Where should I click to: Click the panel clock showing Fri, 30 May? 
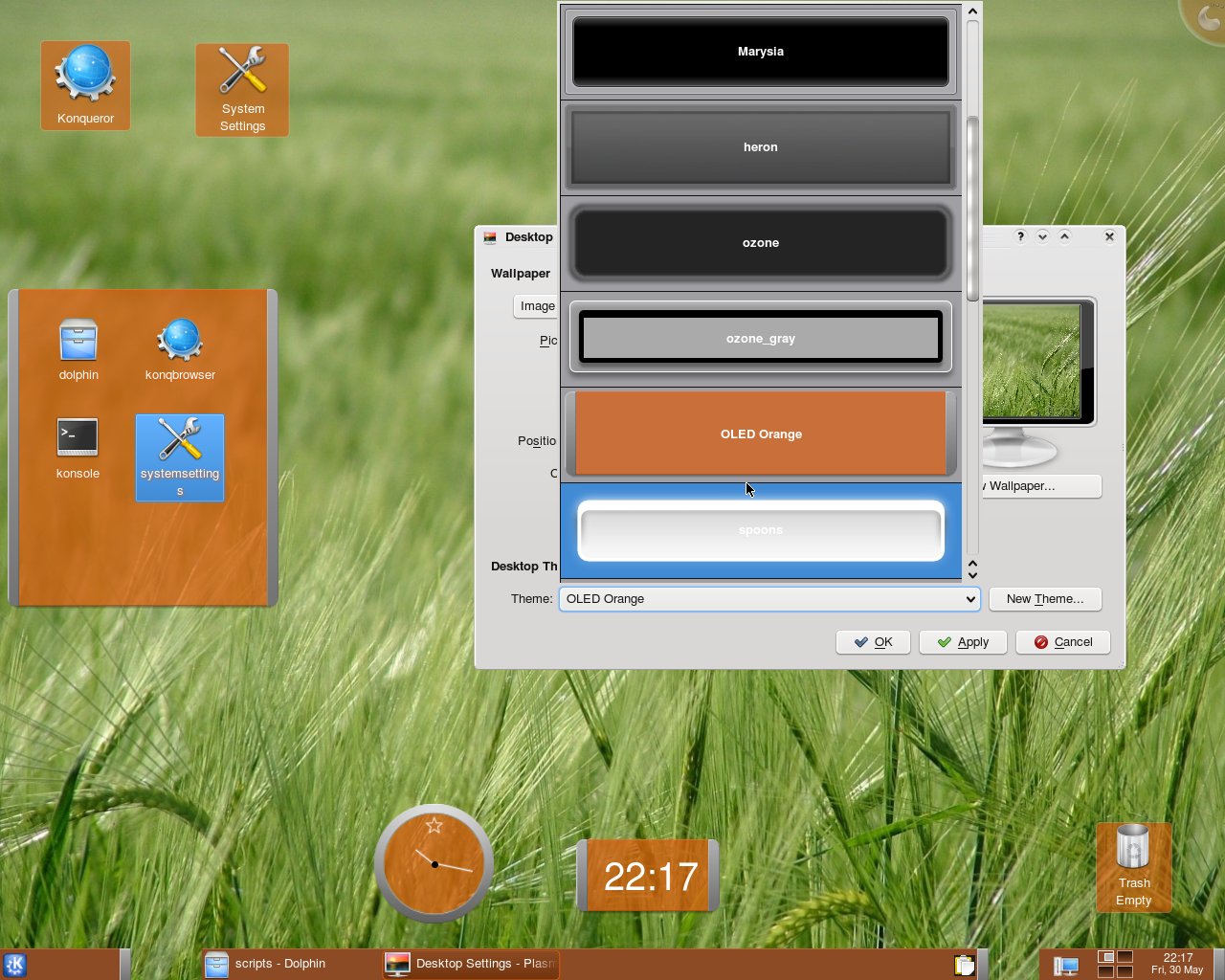click(x=1177, y=964)
